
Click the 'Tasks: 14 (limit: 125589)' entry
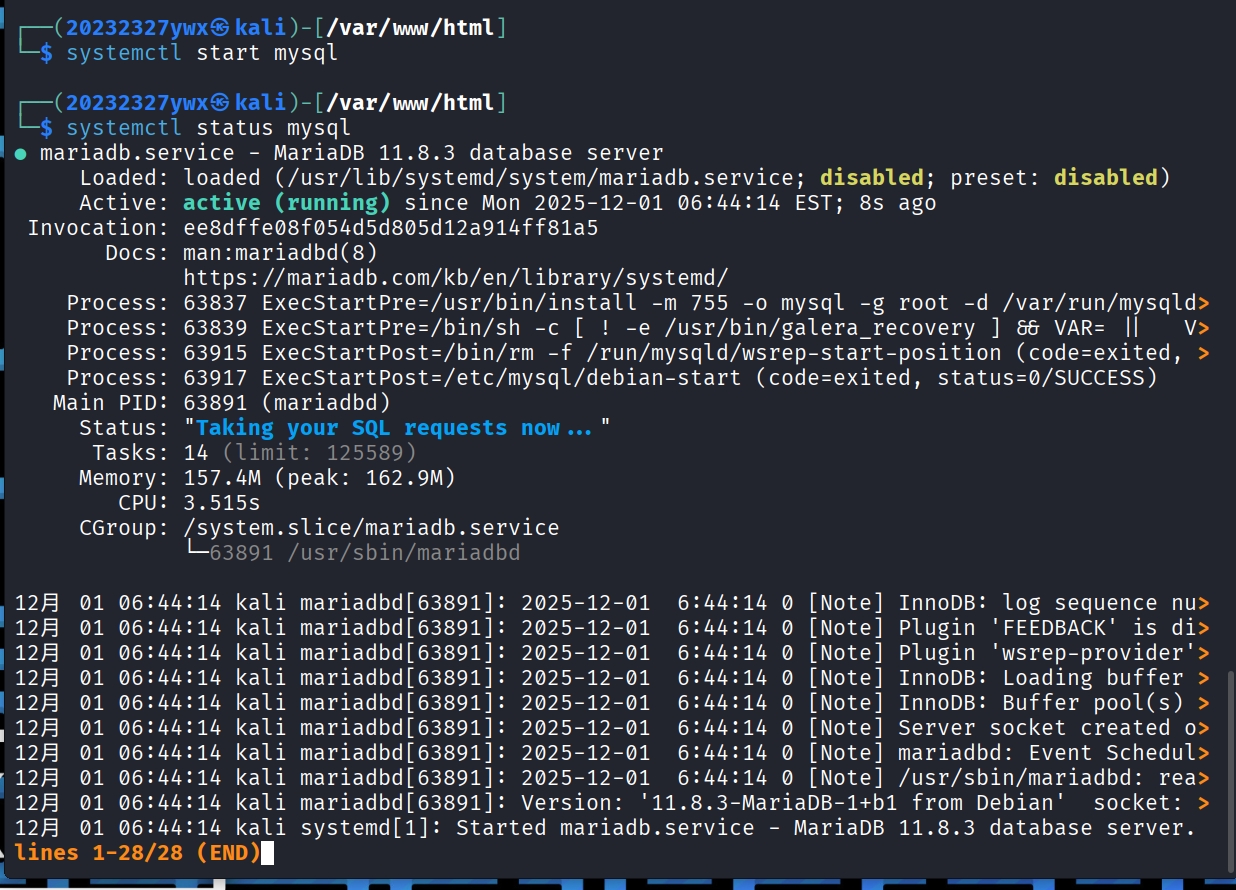tap(255, 453)
